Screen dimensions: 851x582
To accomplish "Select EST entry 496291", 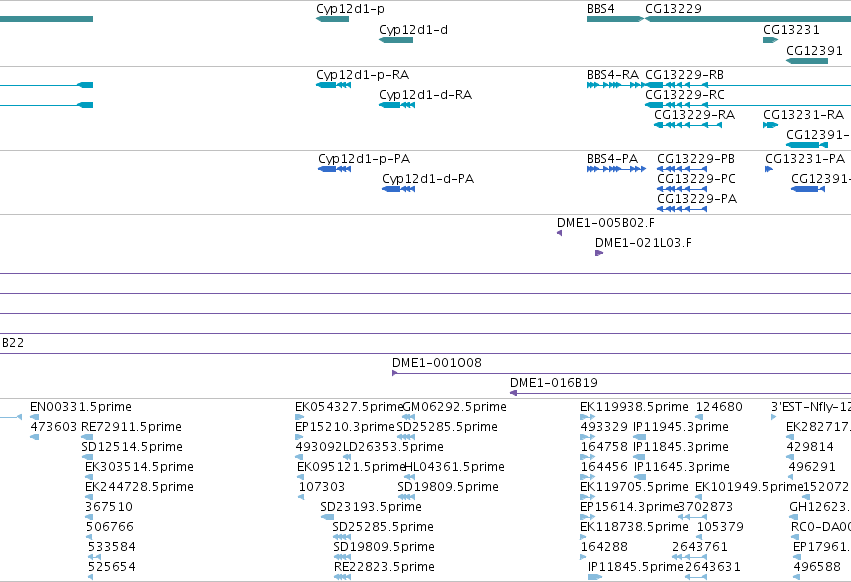I will [812, 467].
